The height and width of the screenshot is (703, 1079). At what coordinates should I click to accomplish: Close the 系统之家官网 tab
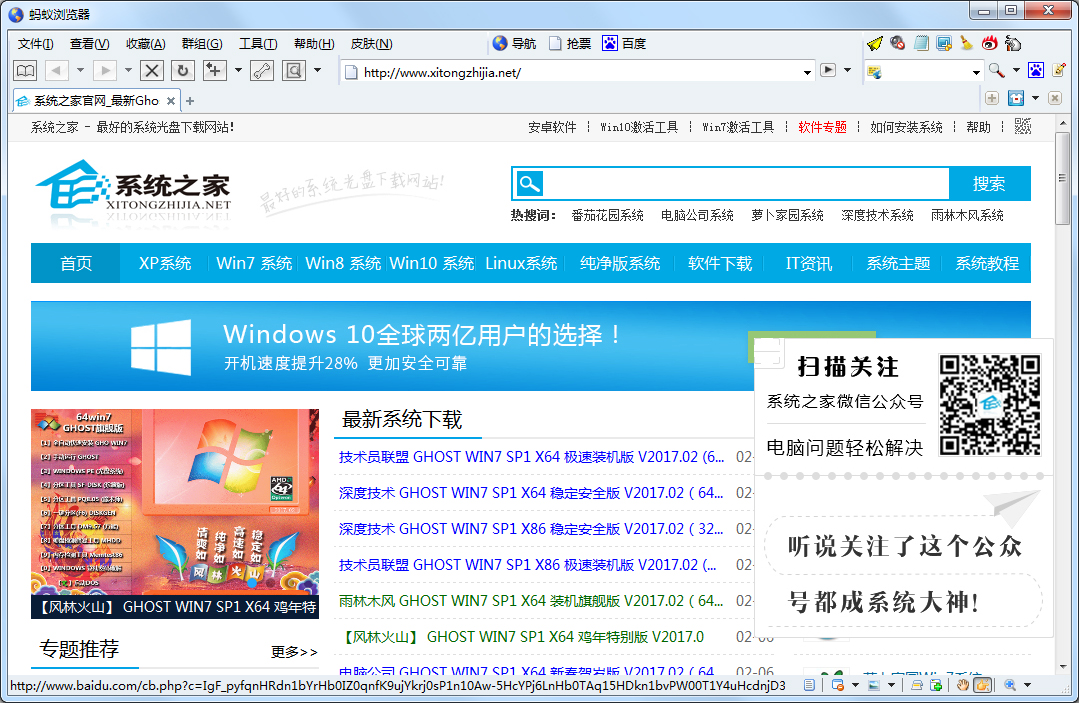[x=171, y=101]
